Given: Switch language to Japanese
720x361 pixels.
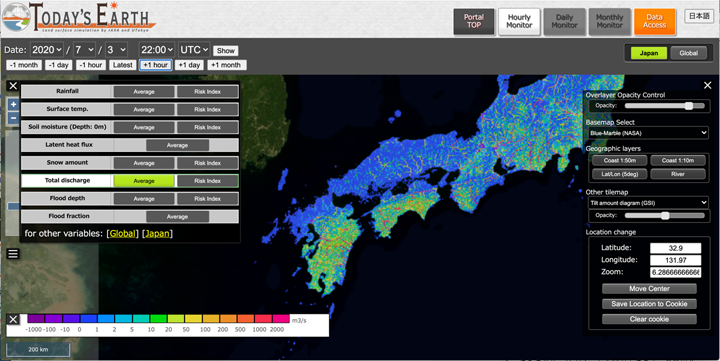Looking at the screenshot, I should coord(699,16).
